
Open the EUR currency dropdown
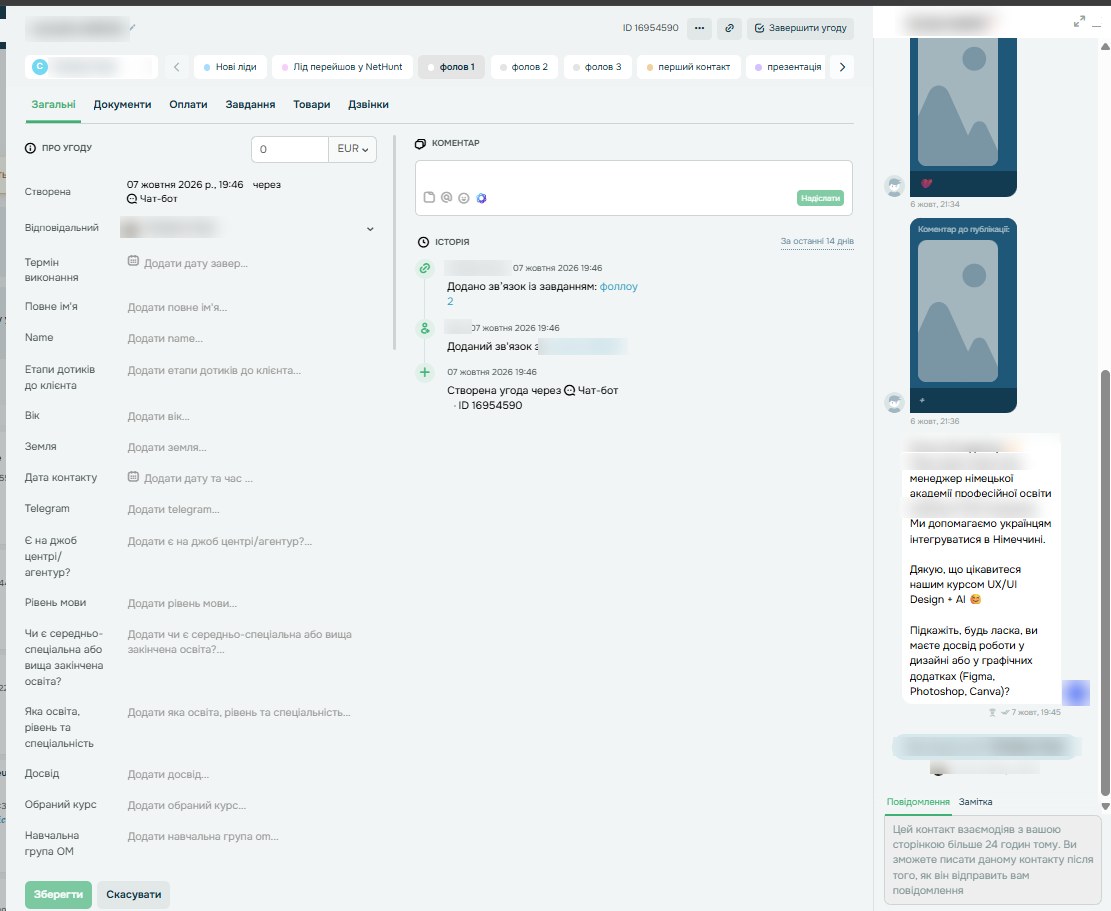click(x=352, y=149)
